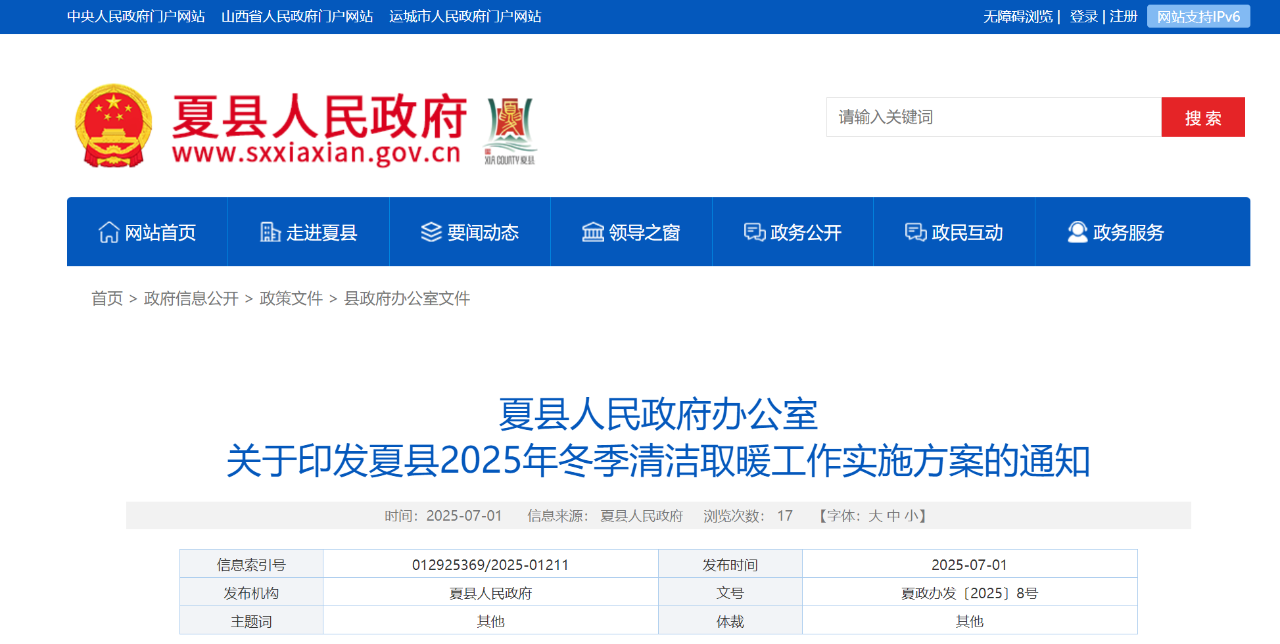This screenshot has width=1280, height=644.
Task: Open 政务服务 navigation tab
Action: [1116, 232]
